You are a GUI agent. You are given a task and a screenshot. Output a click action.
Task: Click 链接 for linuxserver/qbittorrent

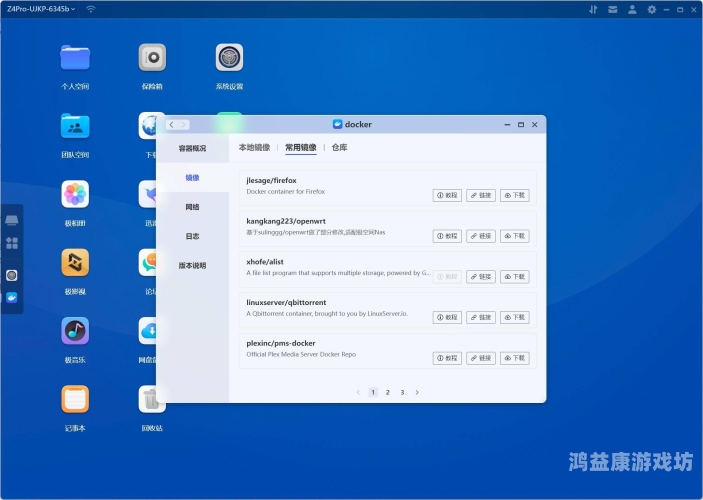[481, 317]
